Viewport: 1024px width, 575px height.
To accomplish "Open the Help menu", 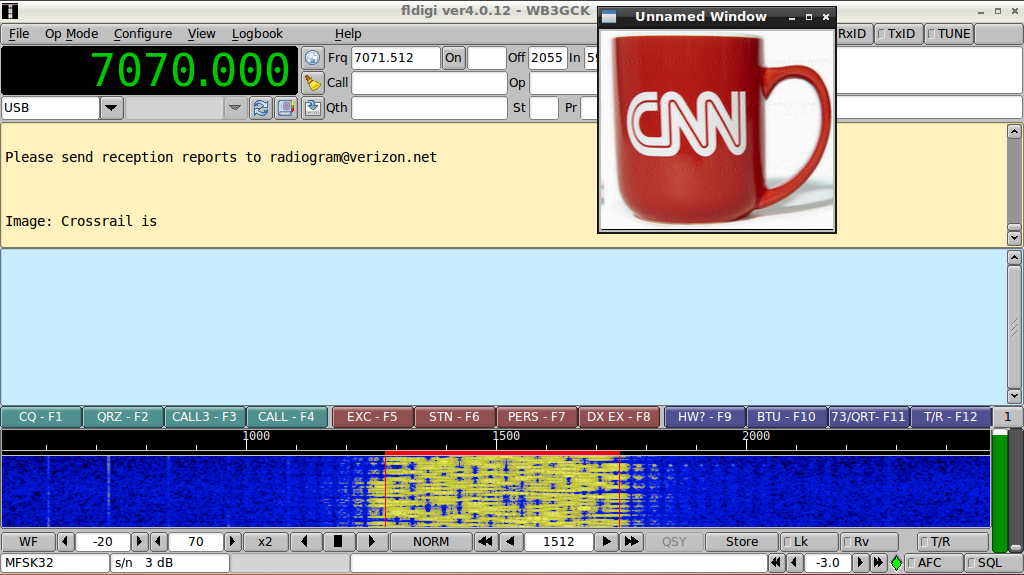I will click(x=348, y=34).
